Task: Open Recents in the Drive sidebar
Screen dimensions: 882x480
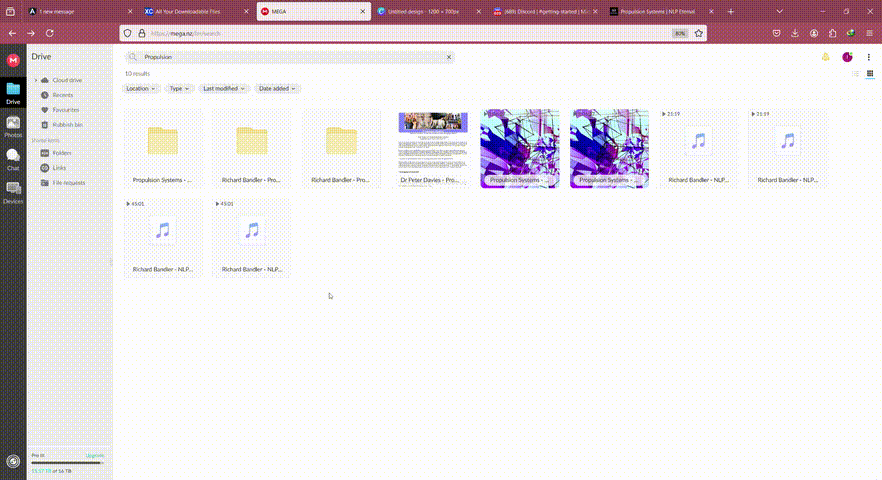Action: click(62, 95)
